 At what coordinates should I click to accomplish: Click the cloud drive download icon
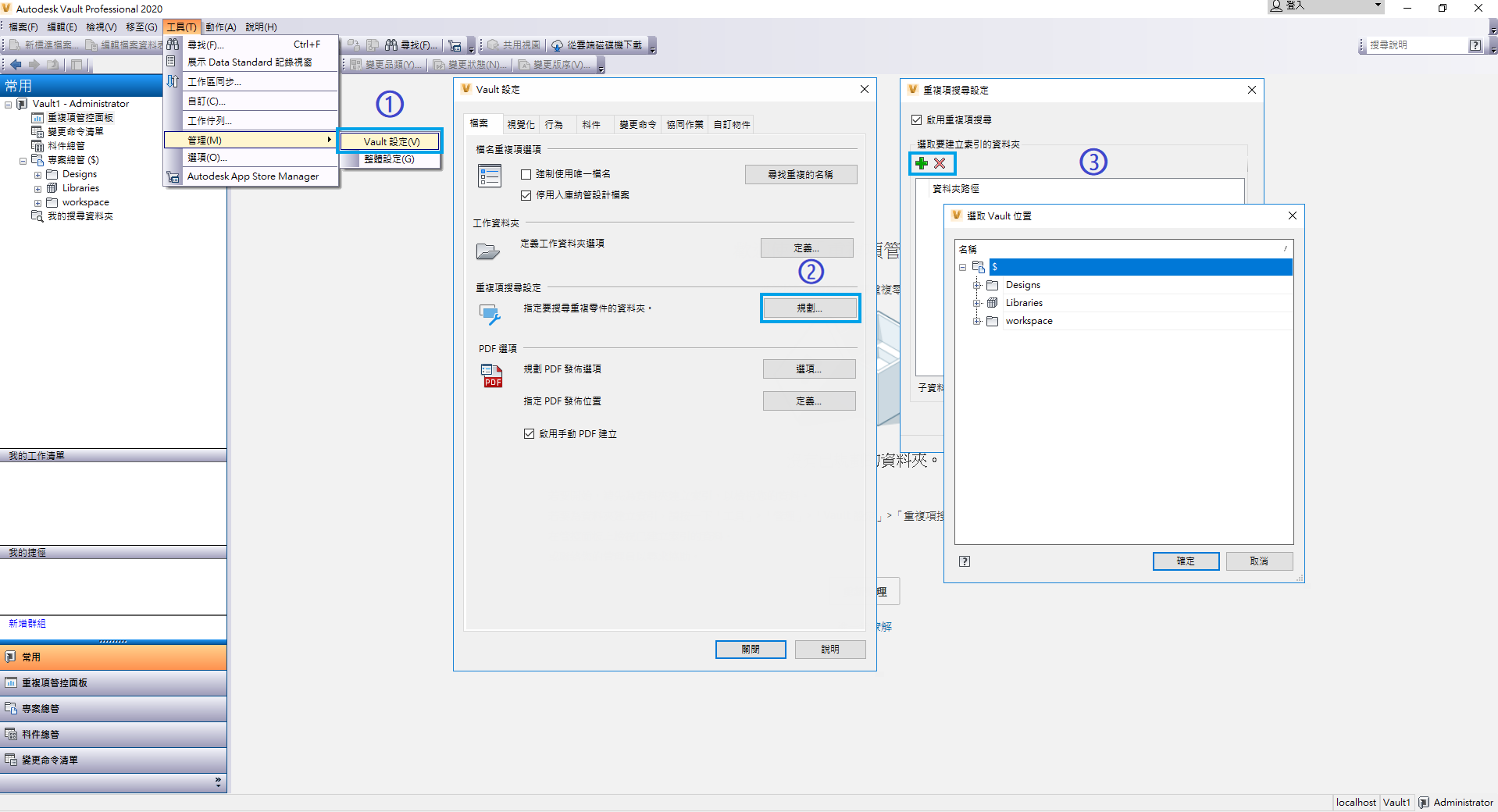[557, 45]
